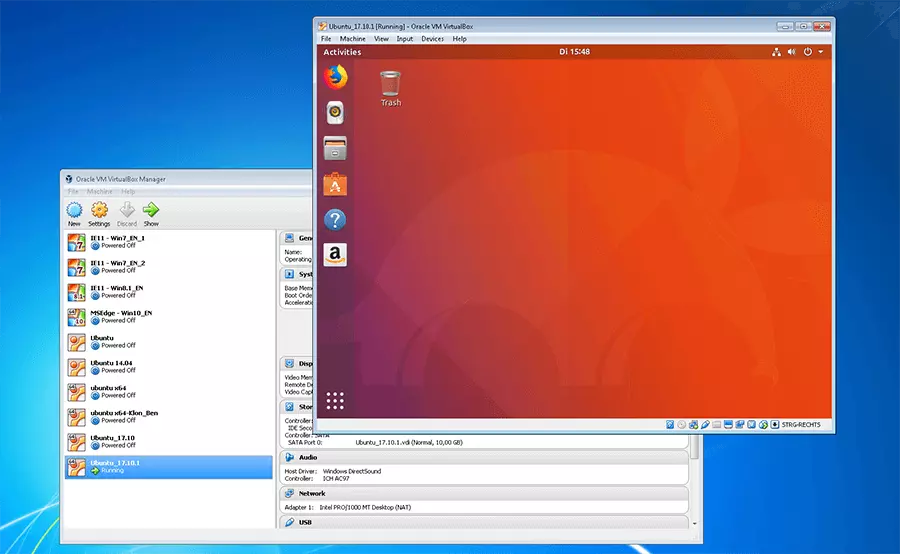Click the New virtual machine toolbar icon

(x=74, y=211)
